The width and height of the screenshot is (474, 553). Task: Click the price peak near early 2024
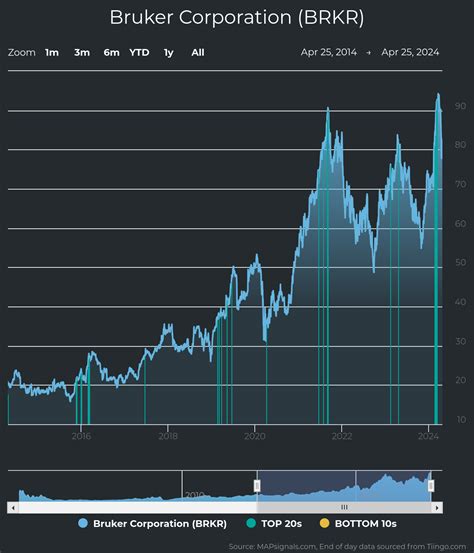(x=438, y=95)
